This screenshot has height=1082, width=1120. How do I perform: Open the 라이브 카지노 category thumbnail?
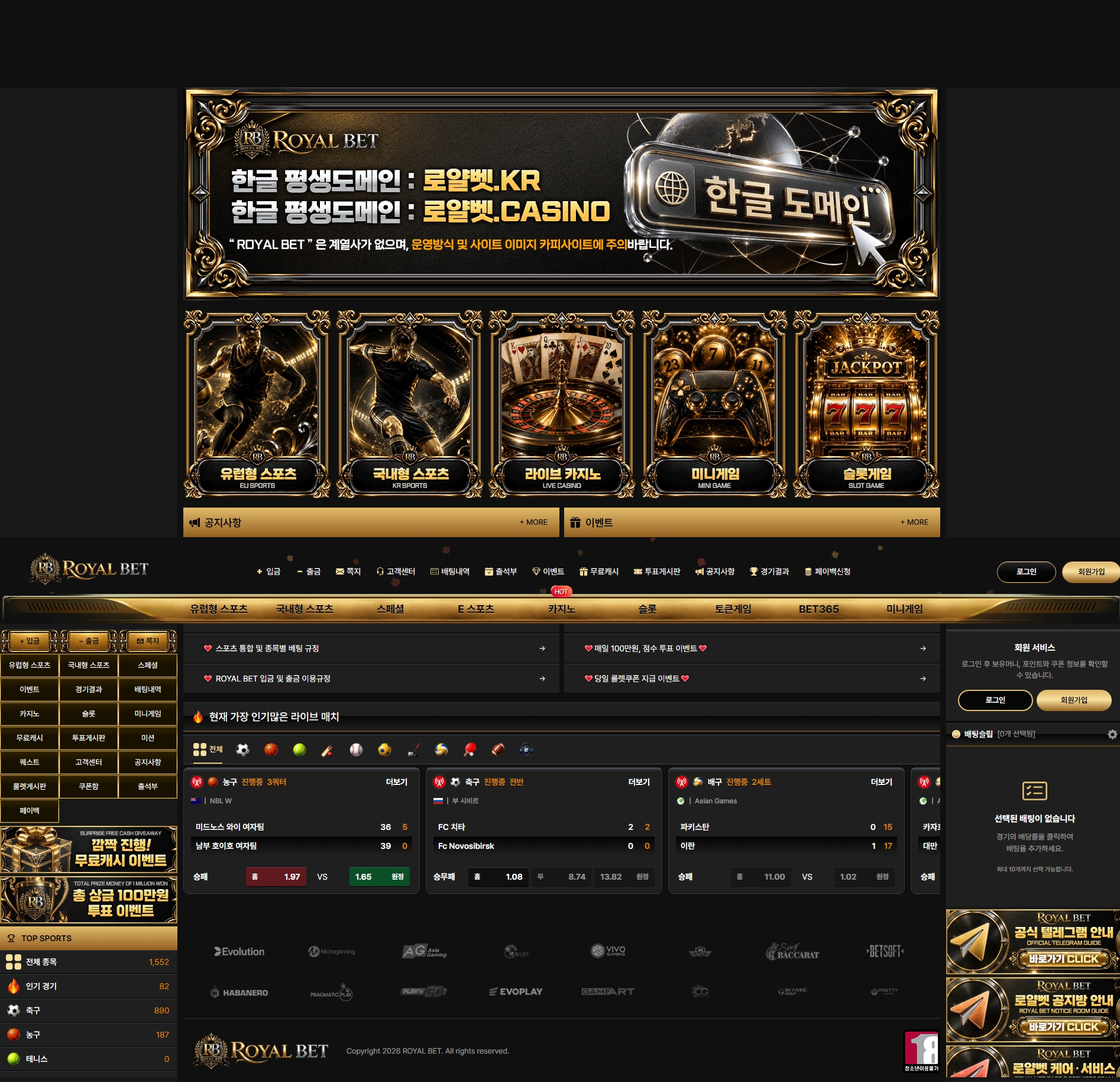pyautogui.click(x=562, y=404)
